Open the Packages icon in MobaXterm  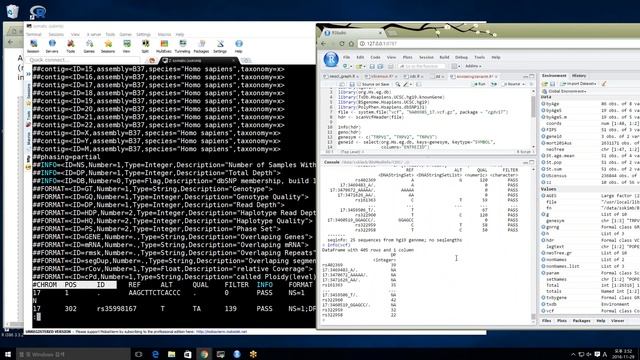pos(201,46)
